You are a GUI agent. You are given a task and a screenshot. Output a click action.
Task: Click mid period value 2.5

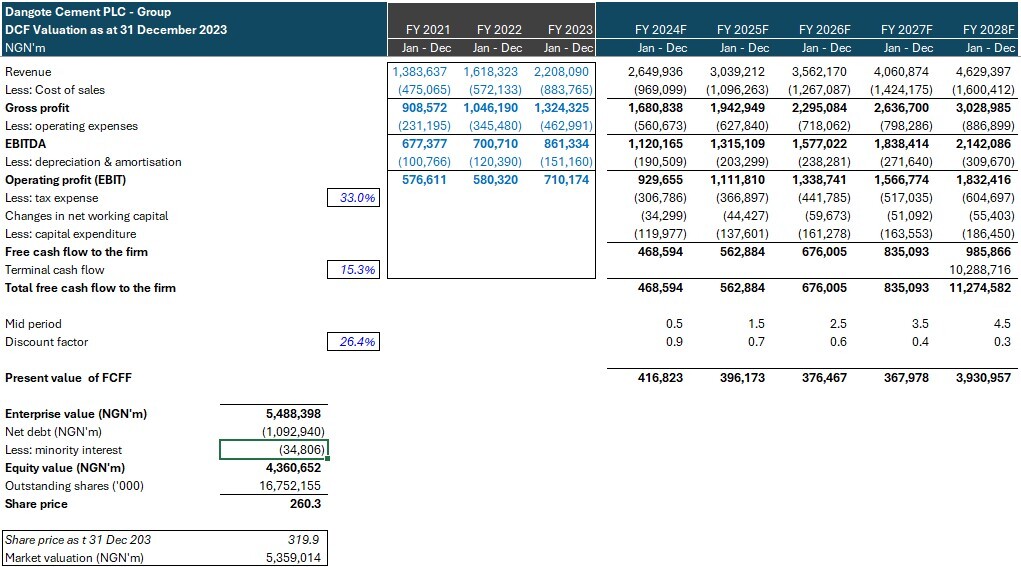click(838, 324)
